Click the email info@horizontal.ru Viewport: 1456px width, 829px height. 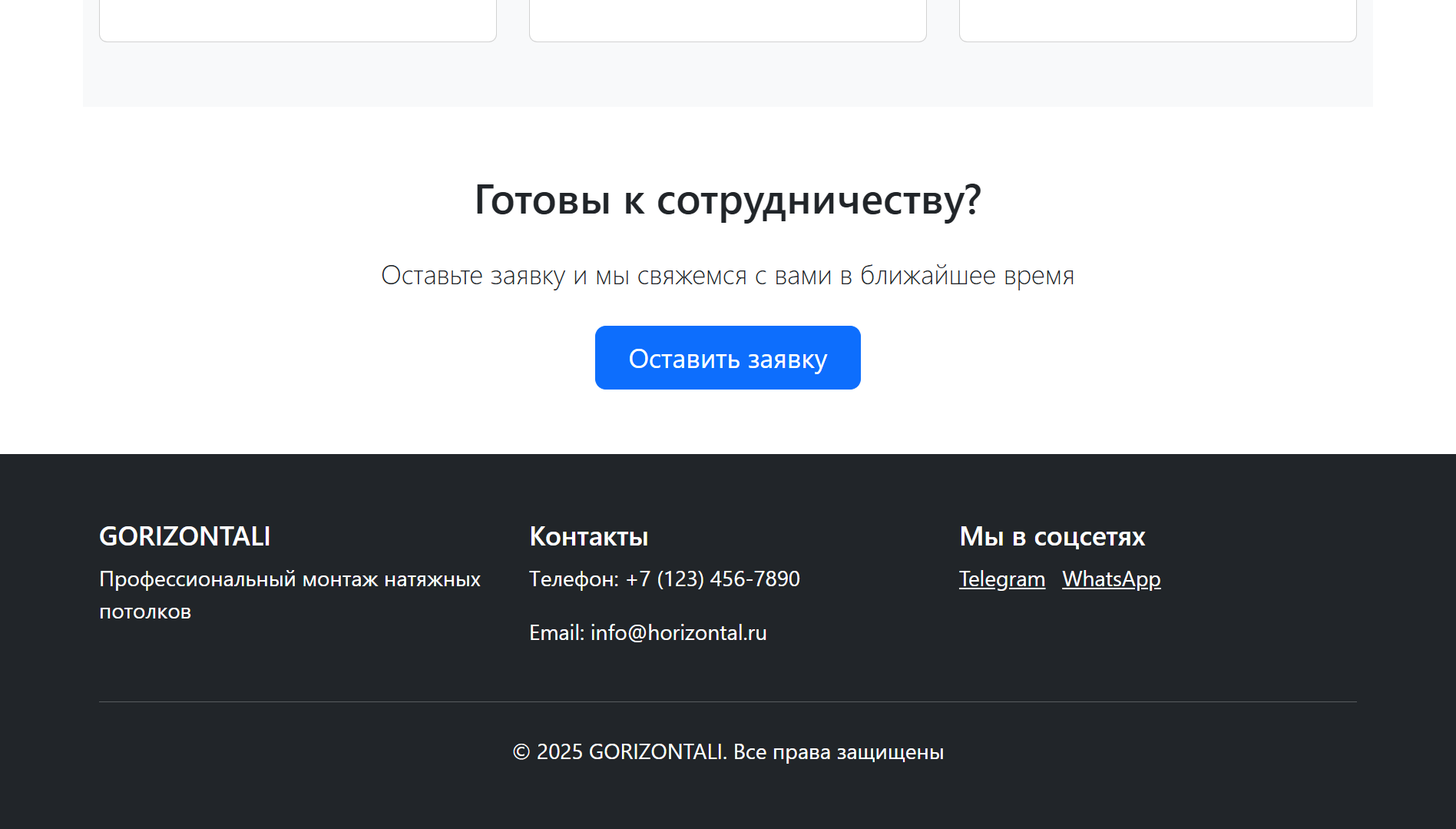(x=678, y=632)
